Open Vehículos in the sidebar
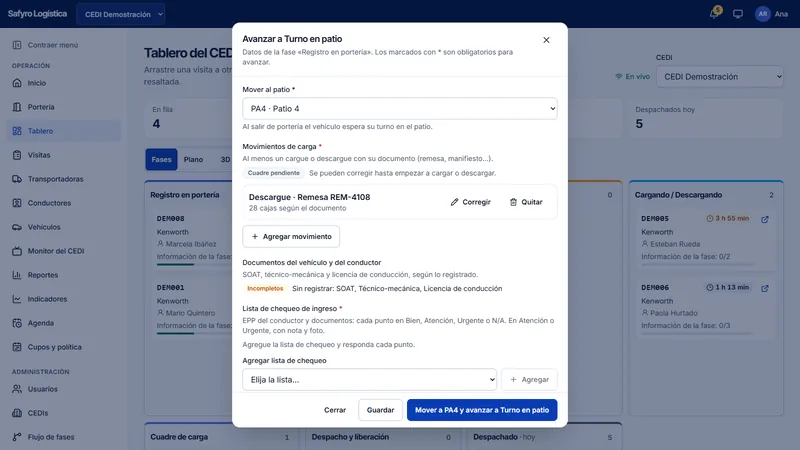The width and height of the screenshot is (800, 450). 63,227
